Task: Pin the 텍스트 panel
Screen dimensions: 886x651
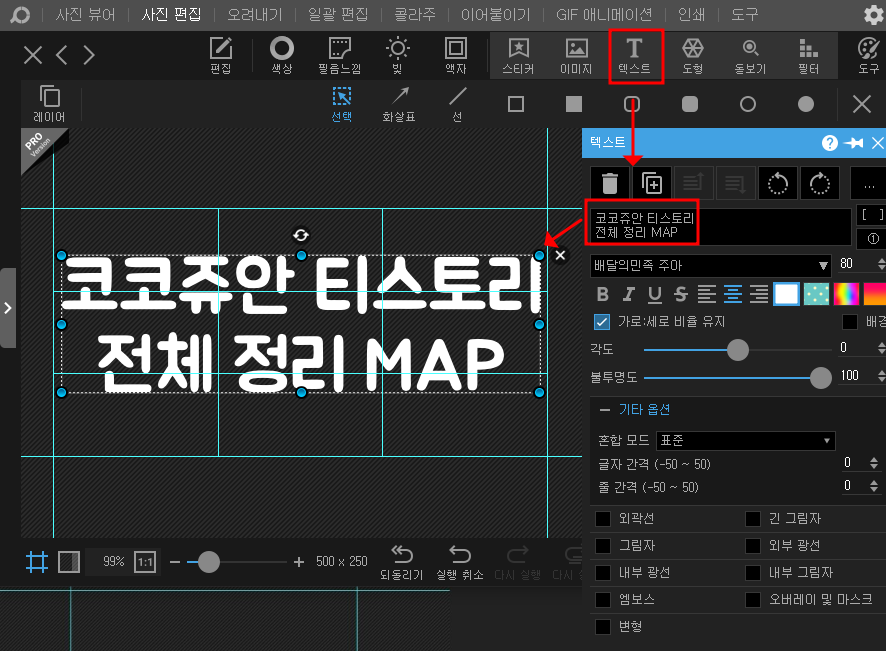Action: pyautogui.click(x=854, y=143)
